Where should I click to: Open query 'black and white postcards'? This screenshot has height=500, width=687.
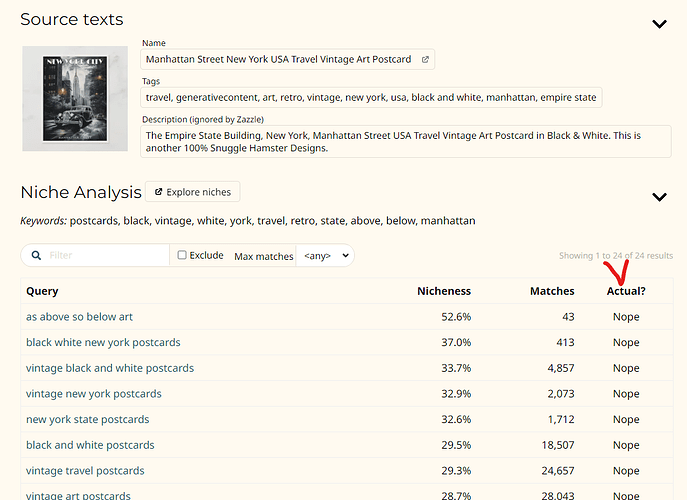coord(90,445)
